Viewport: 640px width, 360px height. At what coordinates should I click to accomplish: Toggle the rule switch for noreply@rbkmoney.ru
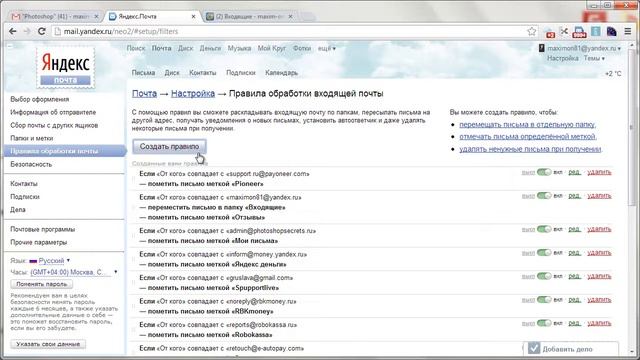coord(544,300)
